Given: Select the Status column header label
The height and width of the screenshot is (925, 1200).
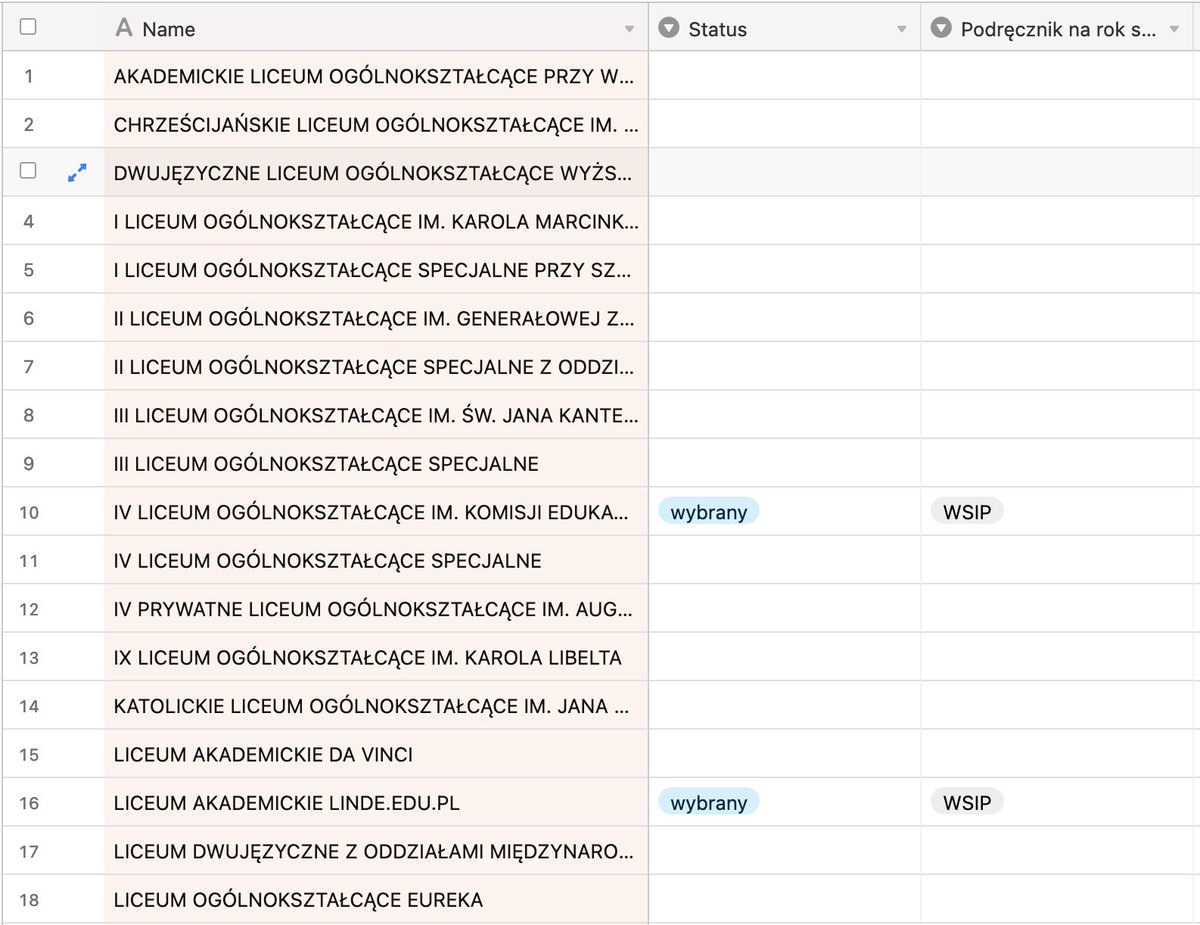Looking at the screenshot, I should coord(718,29).
